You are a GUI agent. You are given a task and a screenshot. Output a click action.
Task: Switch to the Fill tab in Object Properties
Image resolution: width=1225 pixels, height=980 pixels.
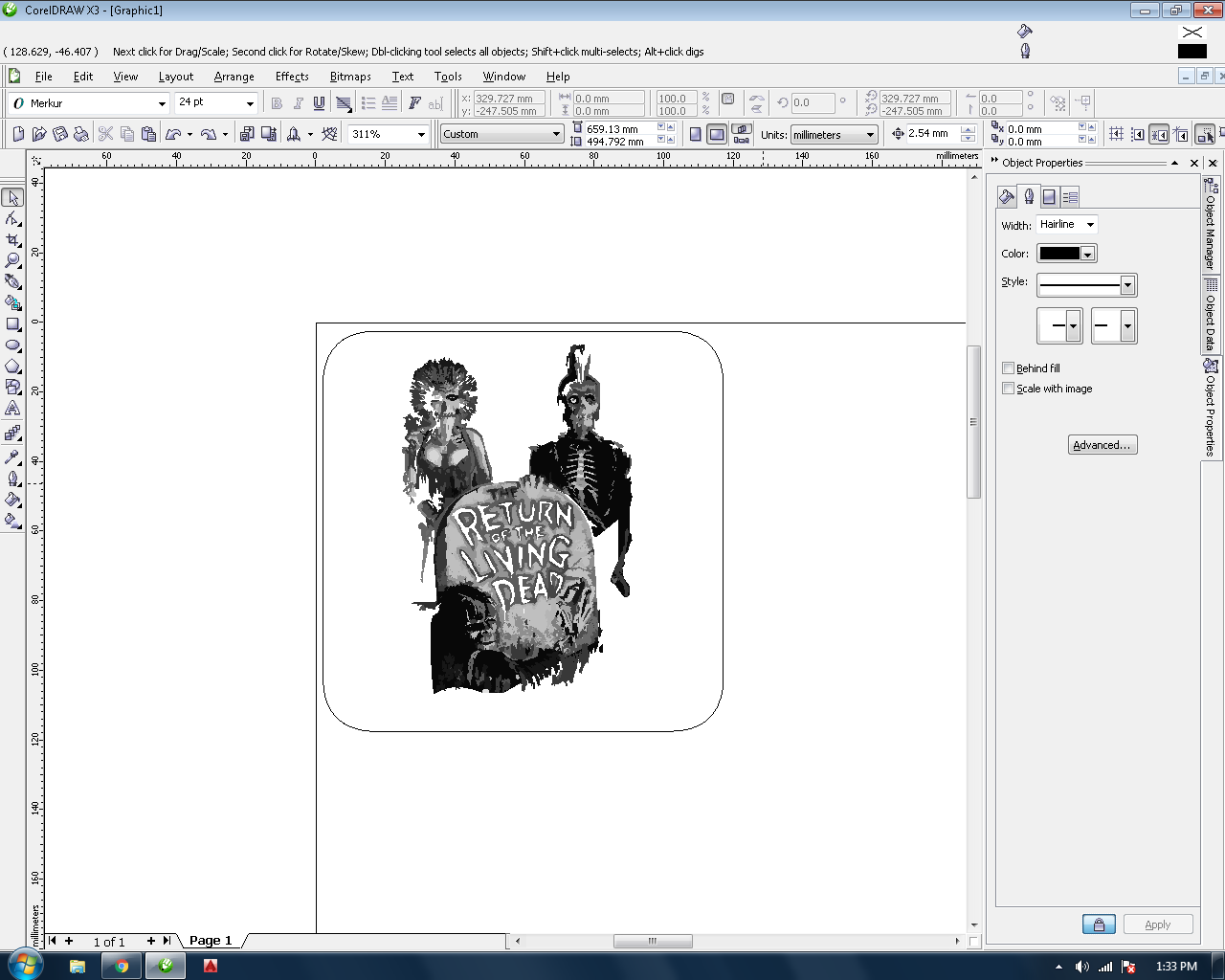(x=1007, y=196)
